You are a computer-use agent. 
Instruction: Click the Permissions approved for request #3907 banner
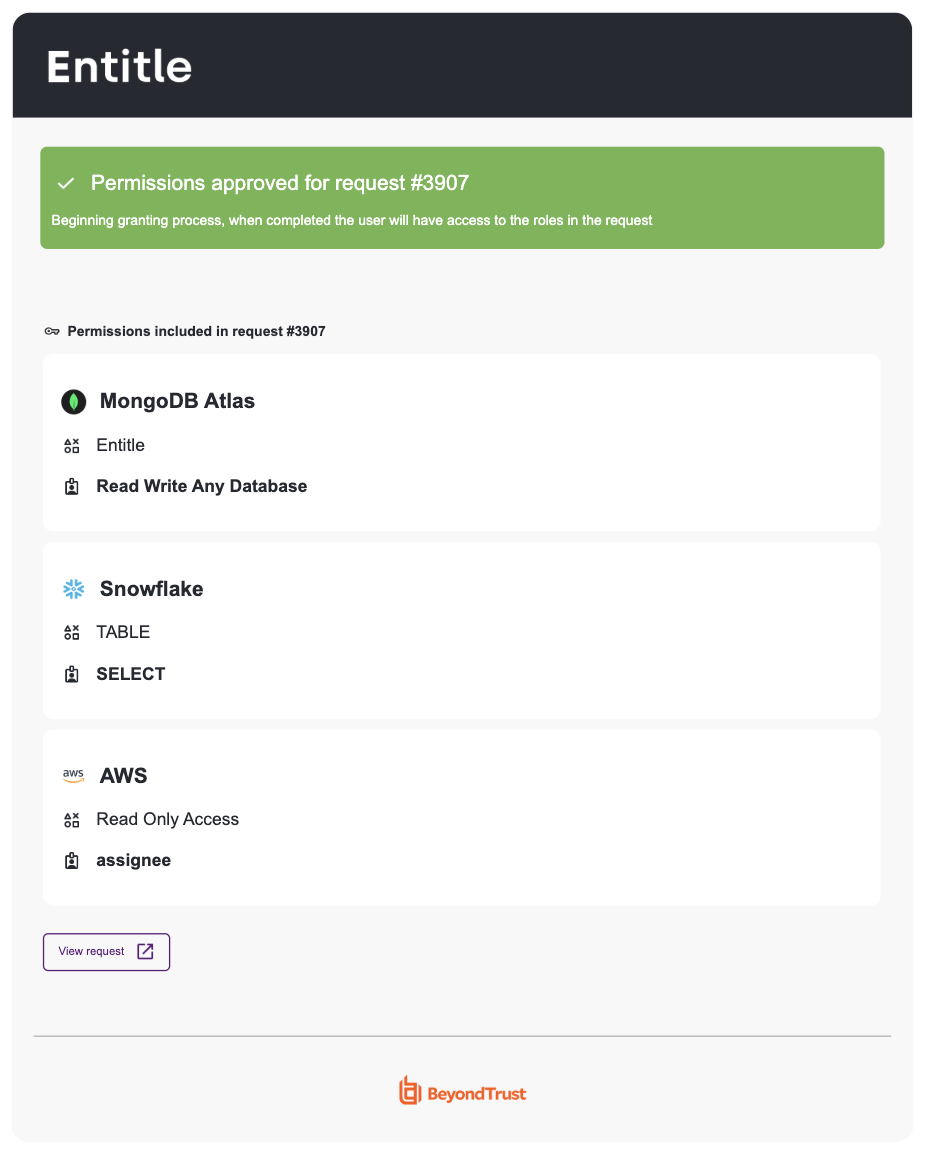(462, 198)
